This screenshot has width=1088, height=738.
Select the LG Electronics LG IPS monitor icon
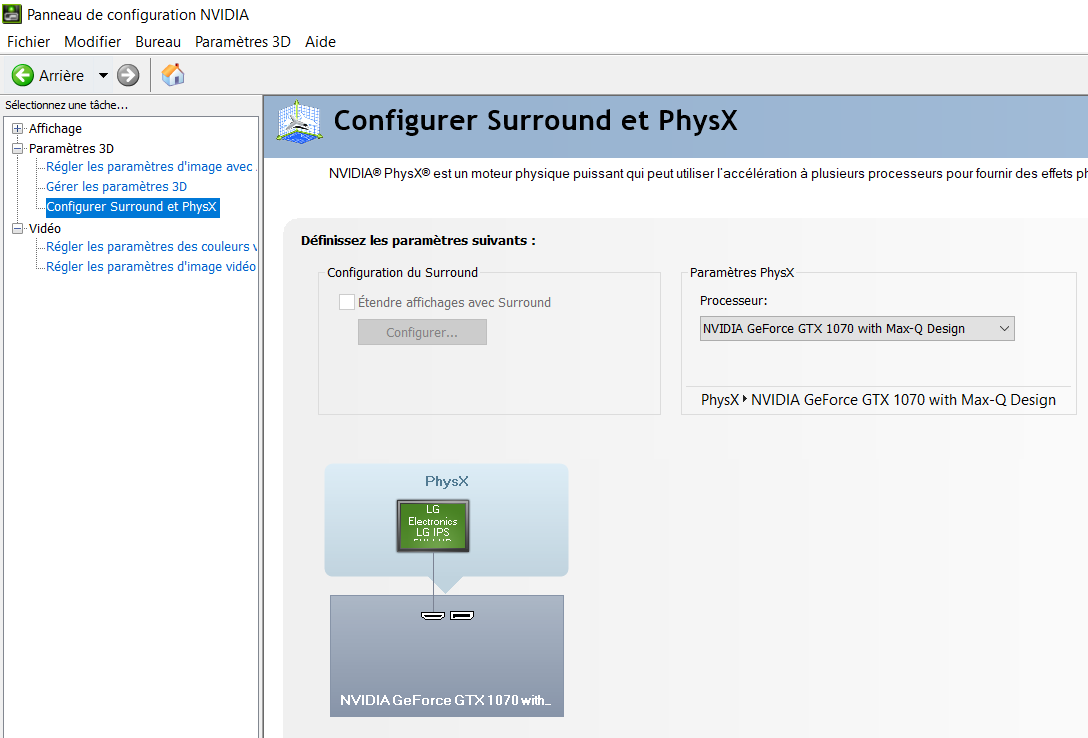pyautogui.click(x=433, y=526)
